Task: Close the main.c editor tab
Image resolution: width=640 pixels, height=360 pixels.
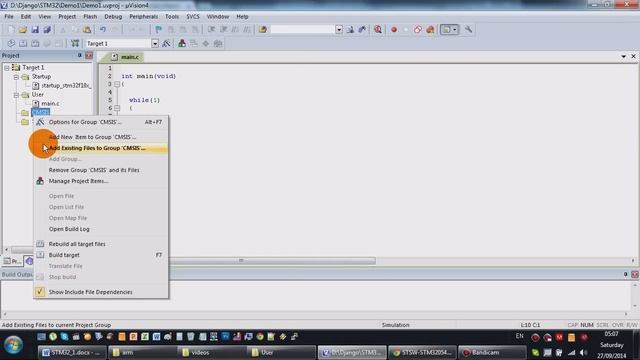Action: point(633,56)
